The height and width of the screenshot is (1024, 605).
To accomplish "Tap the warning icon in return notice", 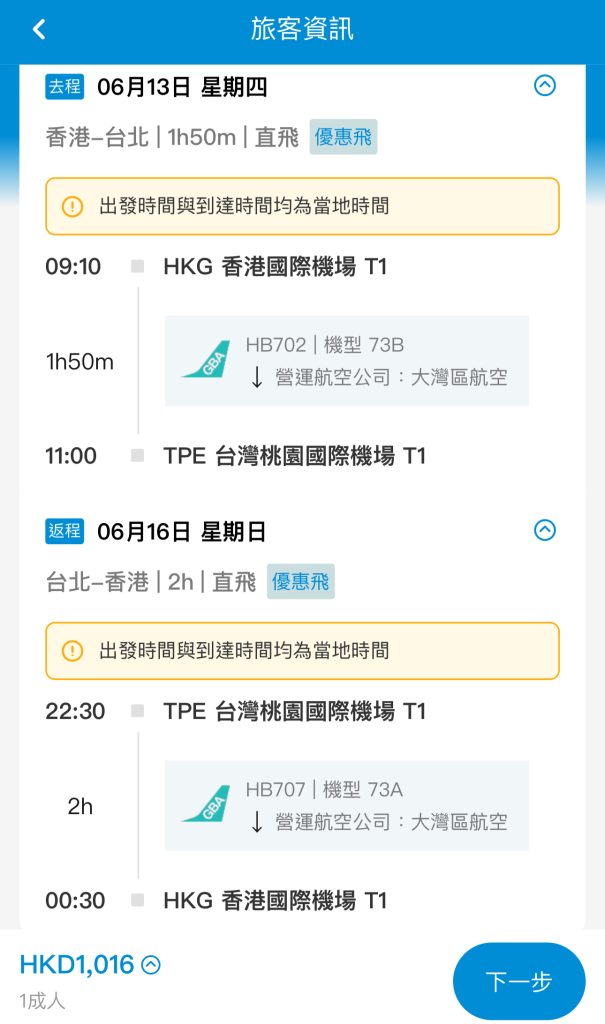I will coord(72,651).
